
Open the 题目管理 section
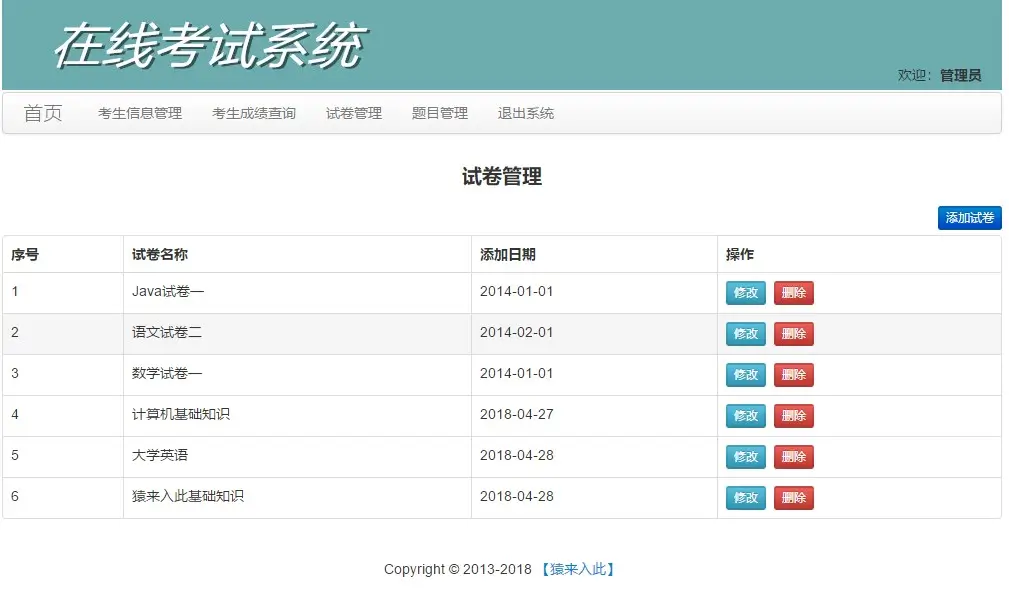coord(439,113)
